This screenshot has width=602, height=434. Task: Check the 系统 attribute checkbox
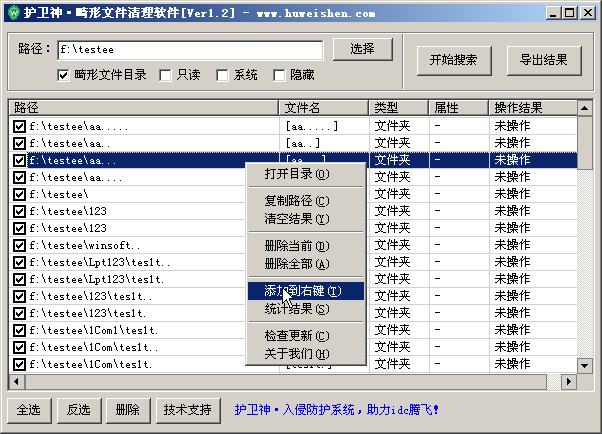click(x=223, y=75)
